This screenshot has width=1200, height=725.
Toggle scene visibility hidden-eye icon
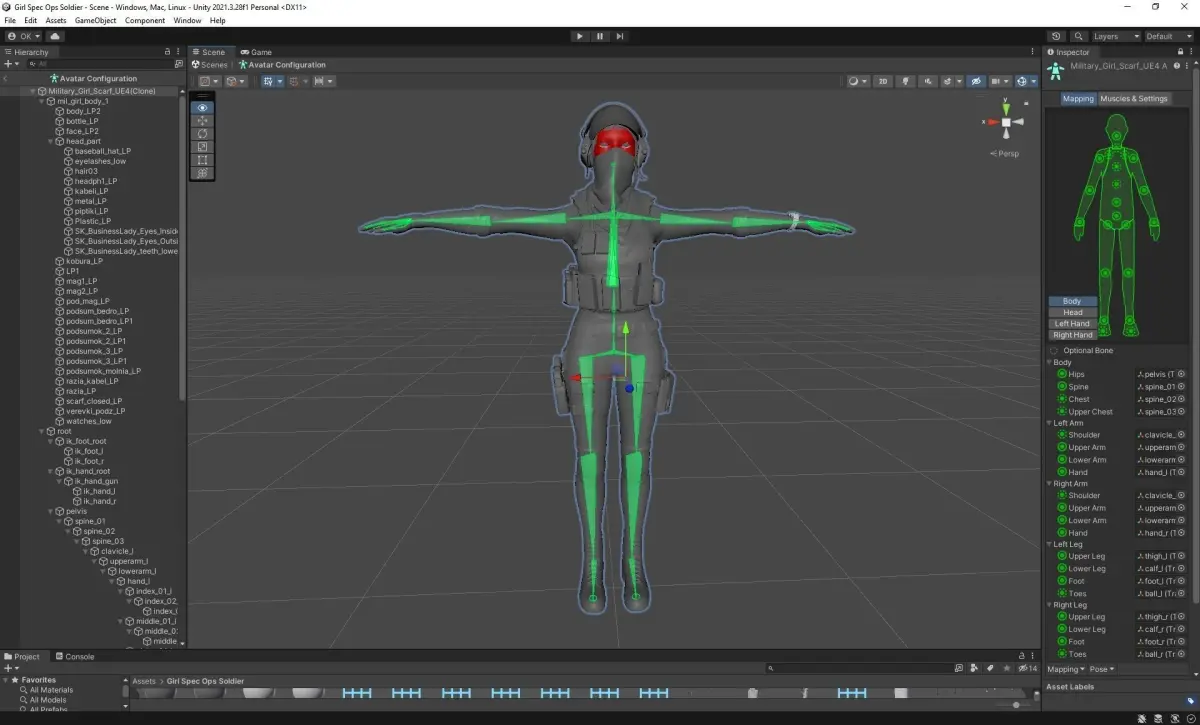coord(975,81)
